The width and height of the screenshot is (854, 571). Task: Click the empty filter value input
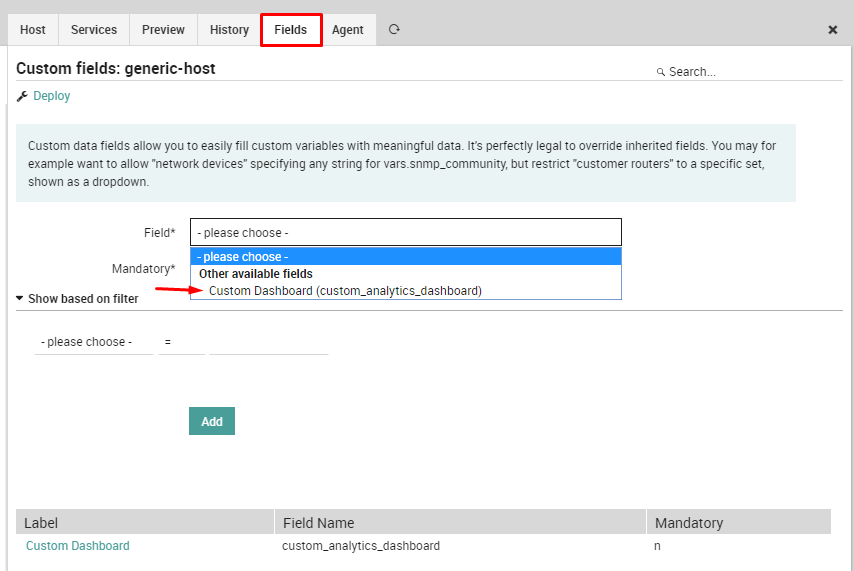point(268,342)
